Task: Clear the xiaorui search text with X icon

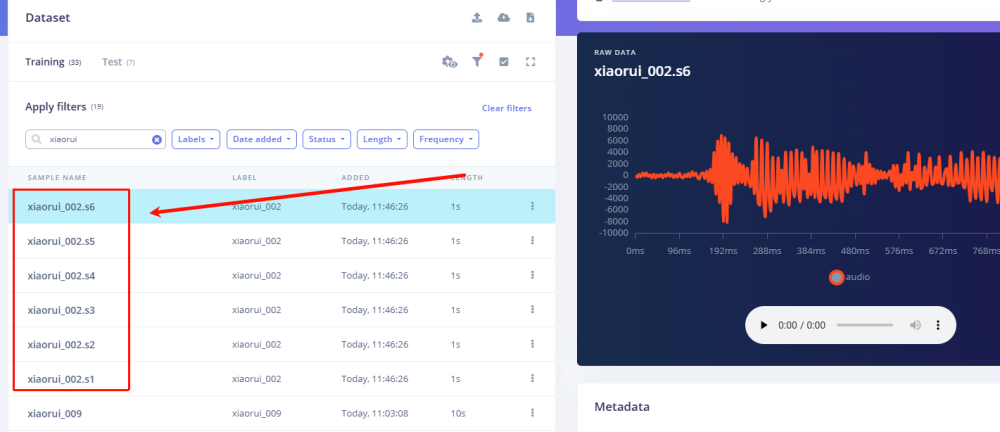Action: (x=157, y=140)
